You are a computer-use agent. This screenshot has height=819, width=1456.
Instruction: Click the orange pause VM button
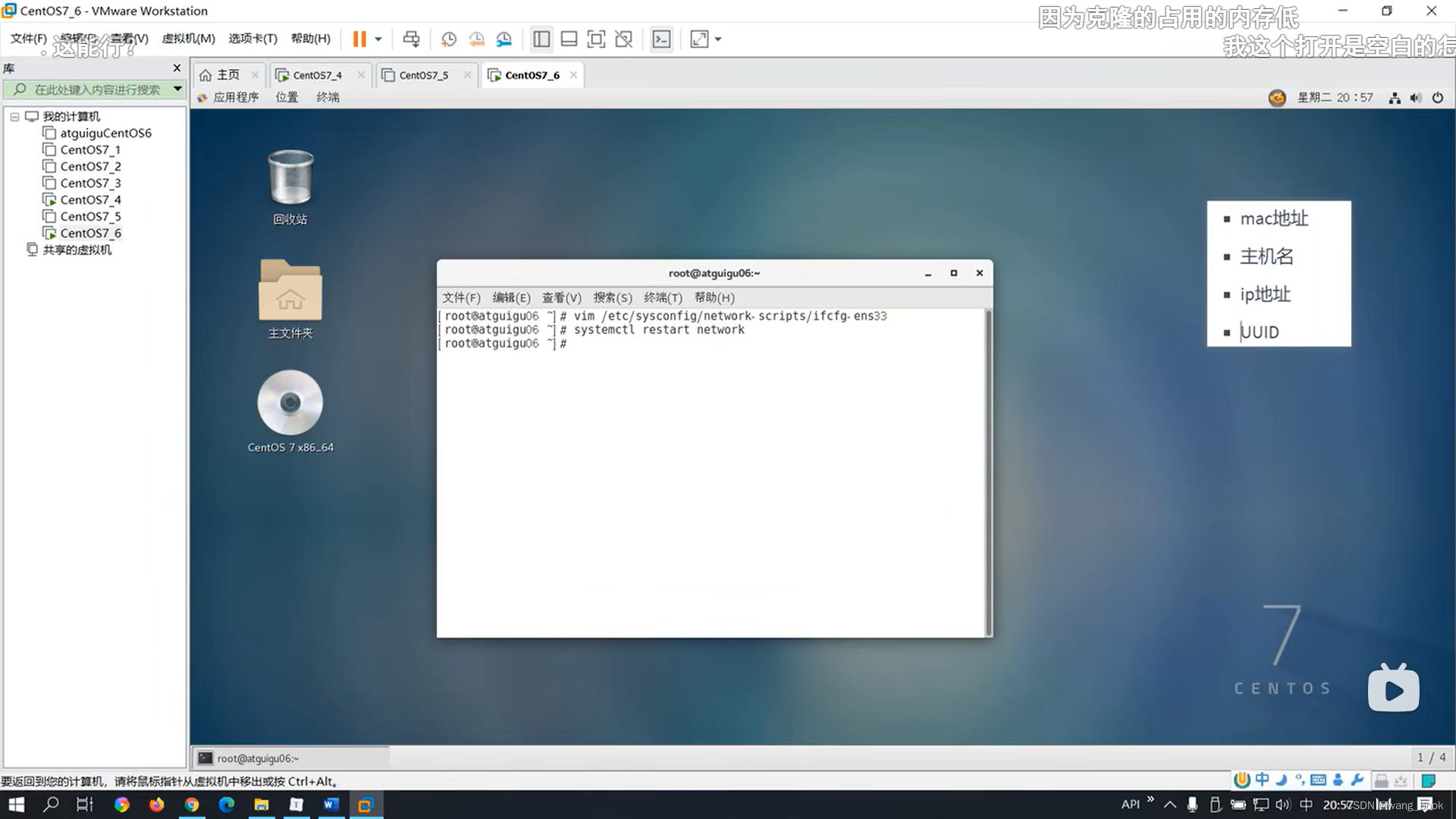pos(359,39)
